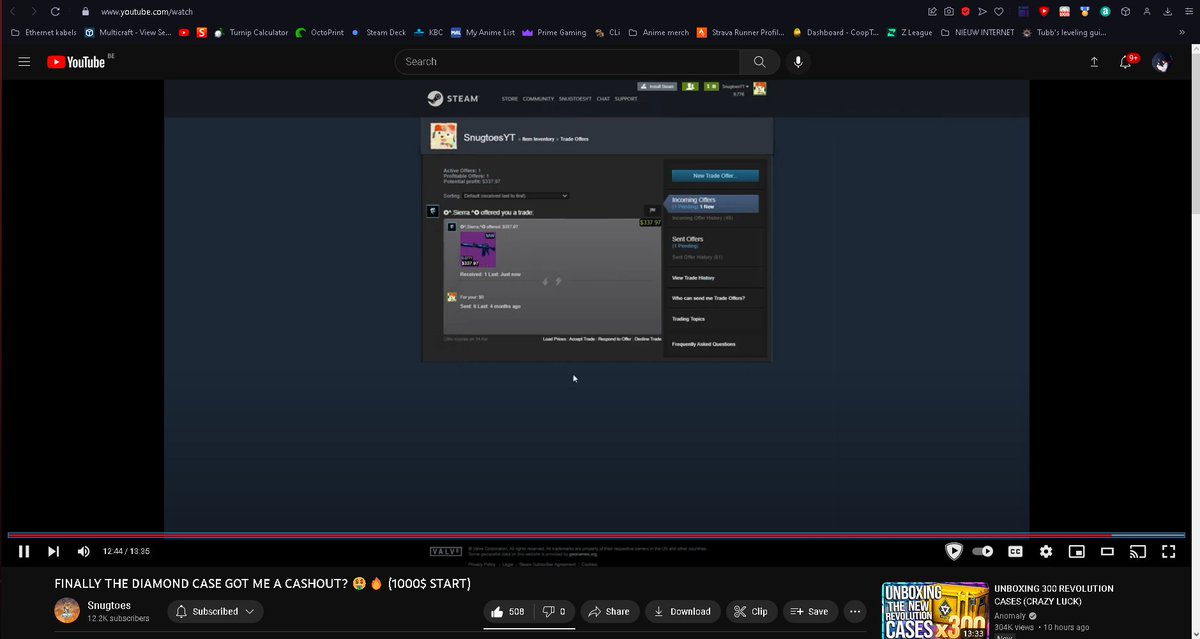Open YouTube bookmark icon in bar
This screenshot has width=1200, height=639.
point(184,32)
